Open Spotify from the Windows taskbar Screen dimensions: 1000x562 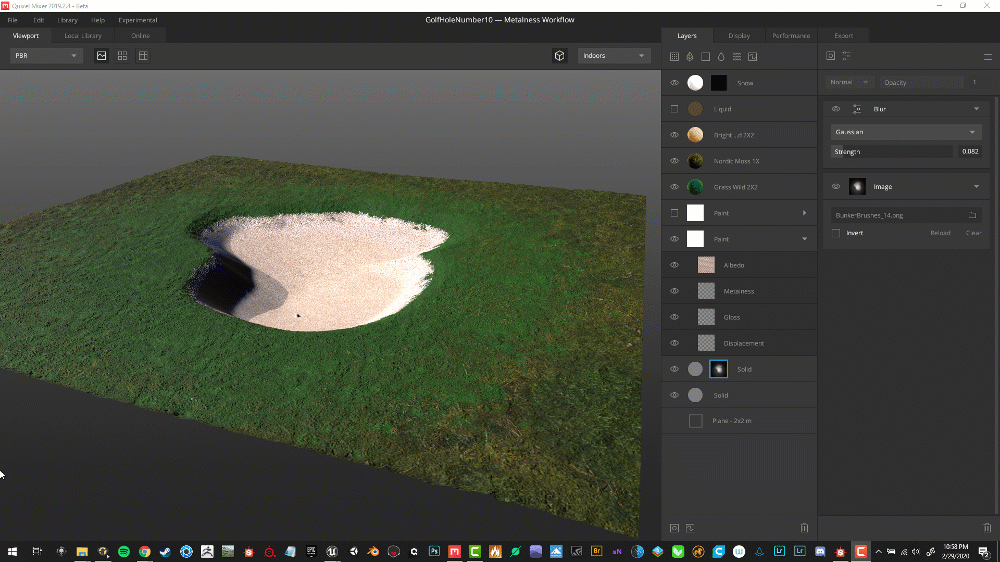(124, 551)
